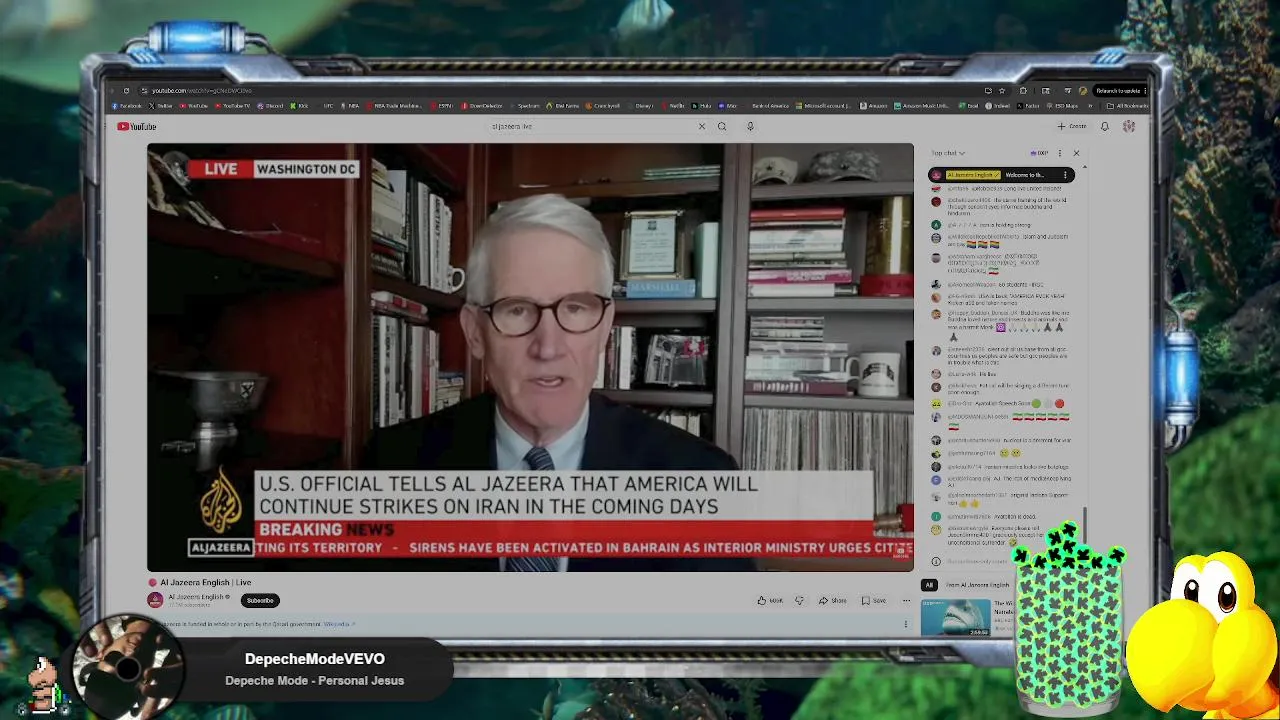The image size is (1280, 720).
Task: Open the Facebook bookmark
Action: coord(127,106)
